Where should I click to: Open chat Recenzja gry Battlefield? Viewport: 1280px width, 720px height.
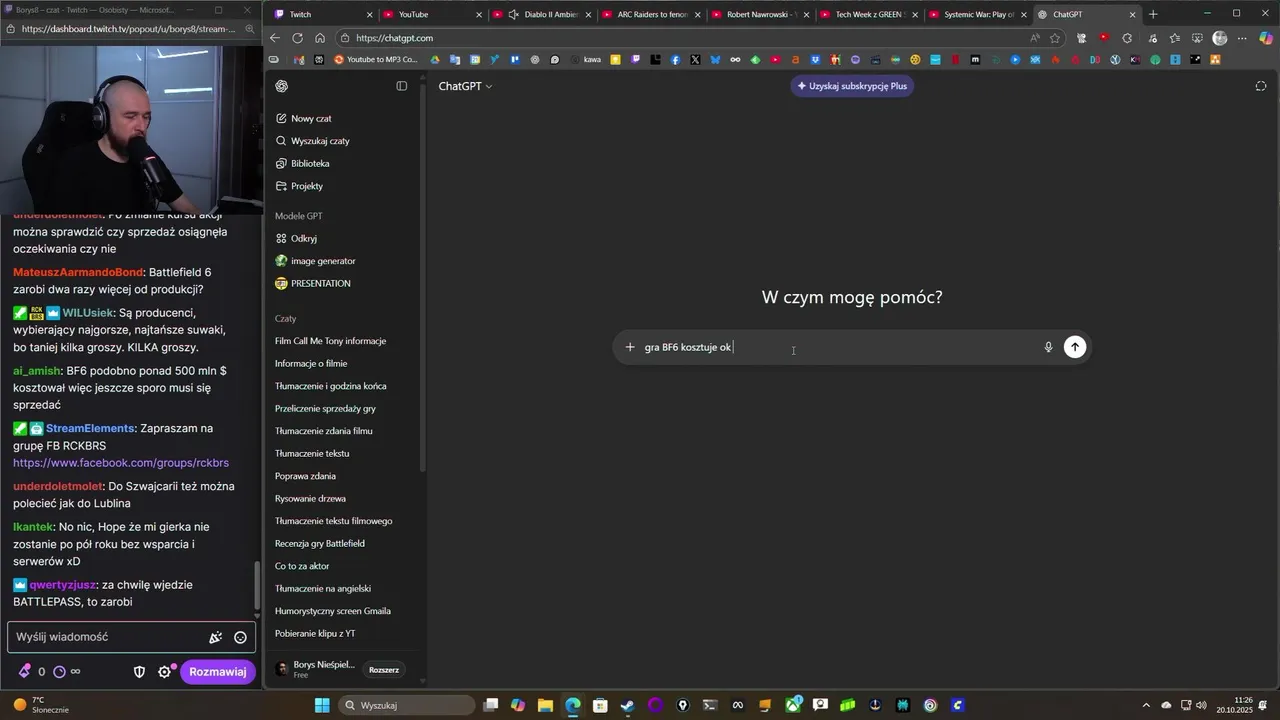click(319, 543)
